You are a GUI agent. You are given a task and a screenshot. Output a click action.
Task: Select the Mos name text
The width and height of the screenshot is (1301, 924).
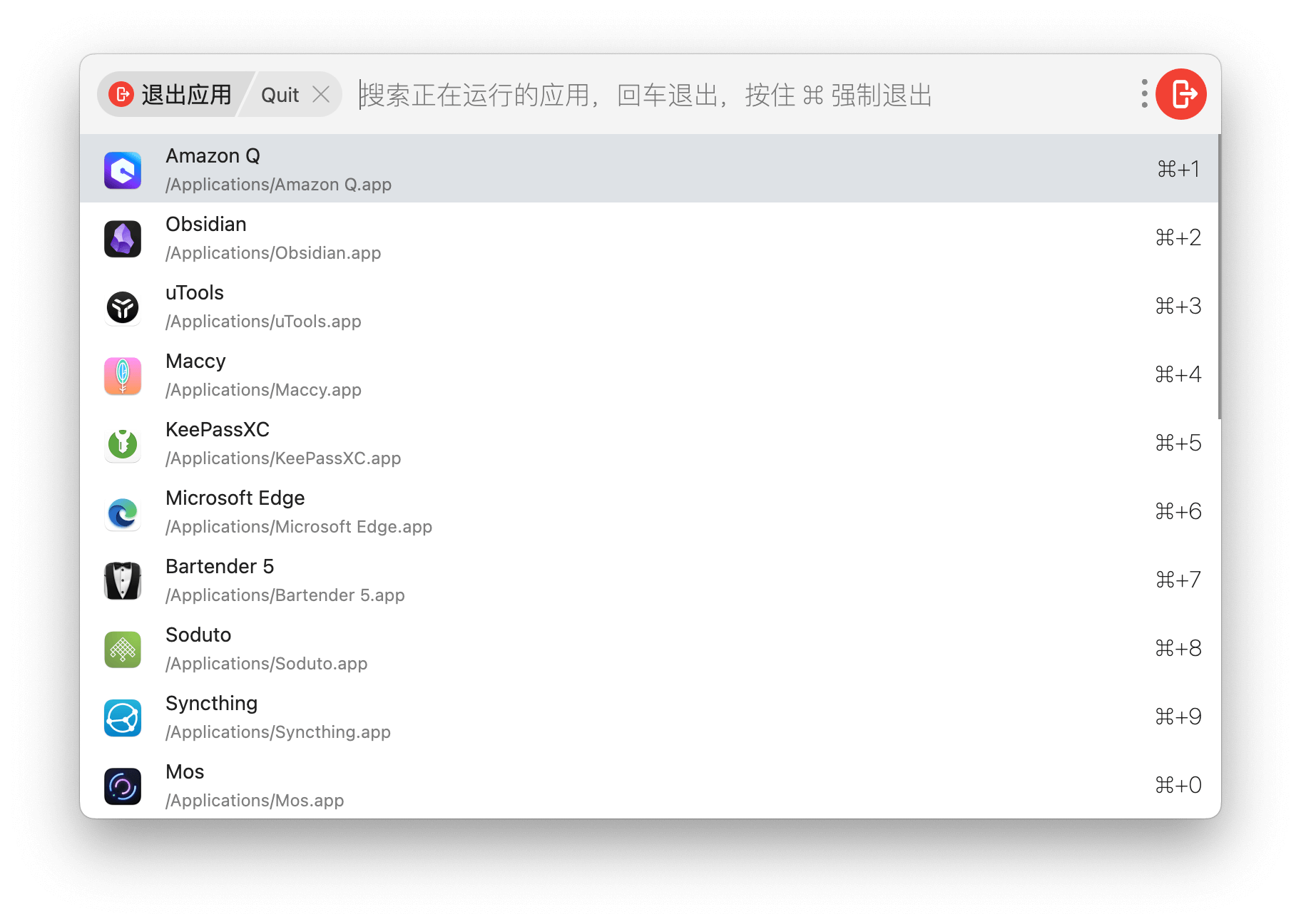tap(185, 771)
